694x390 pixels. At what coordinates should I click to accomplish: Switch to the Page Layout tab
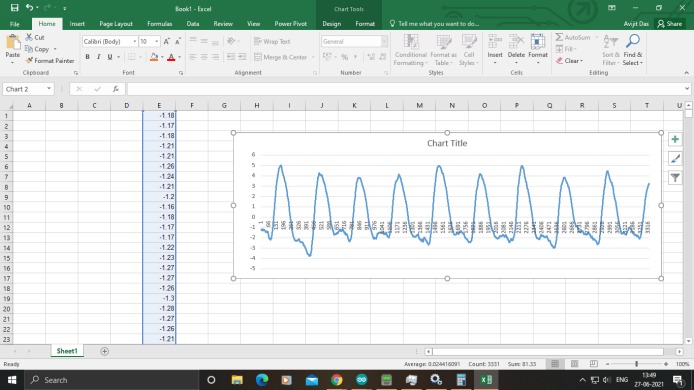(116, 24)
